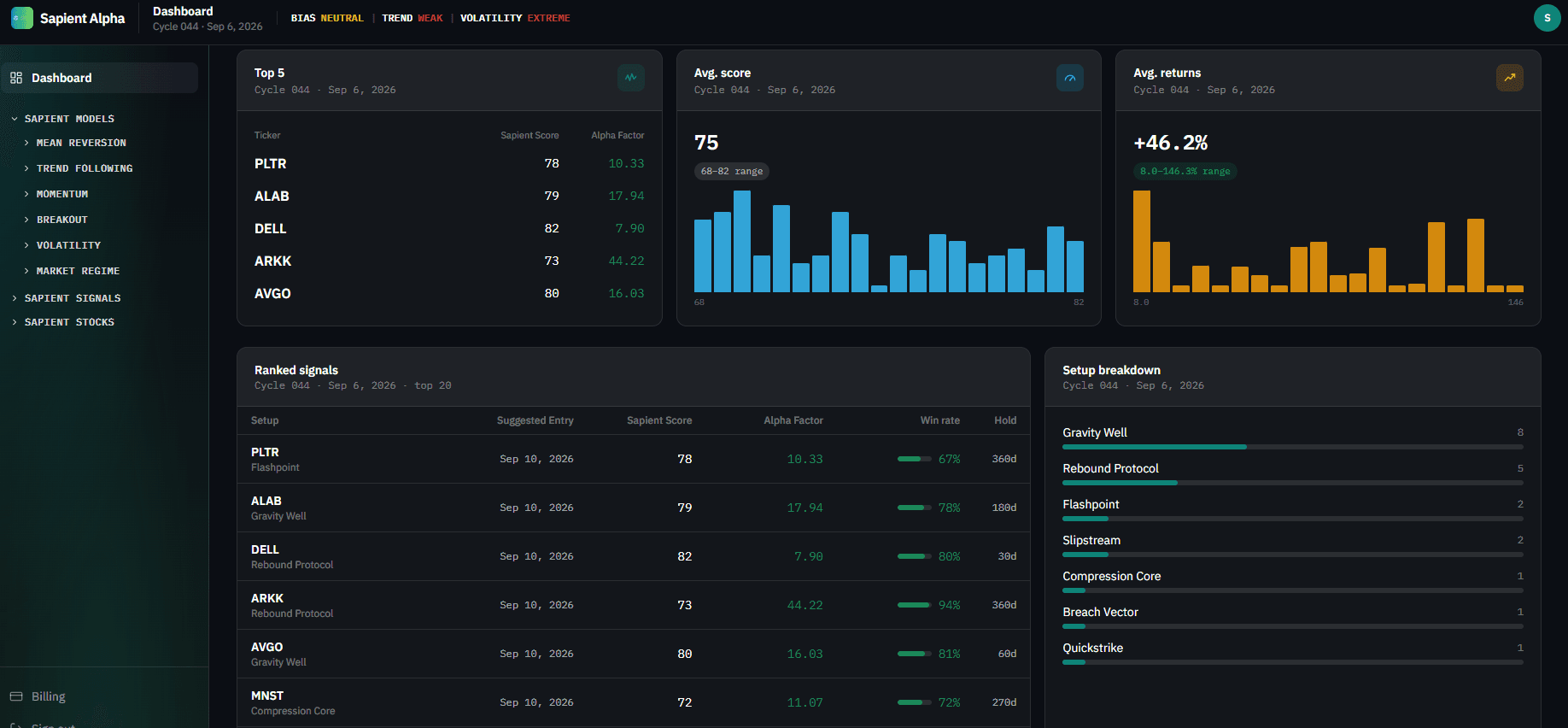
Task: Select ARKK in the Top 5 list
Action: pos(449,261)
